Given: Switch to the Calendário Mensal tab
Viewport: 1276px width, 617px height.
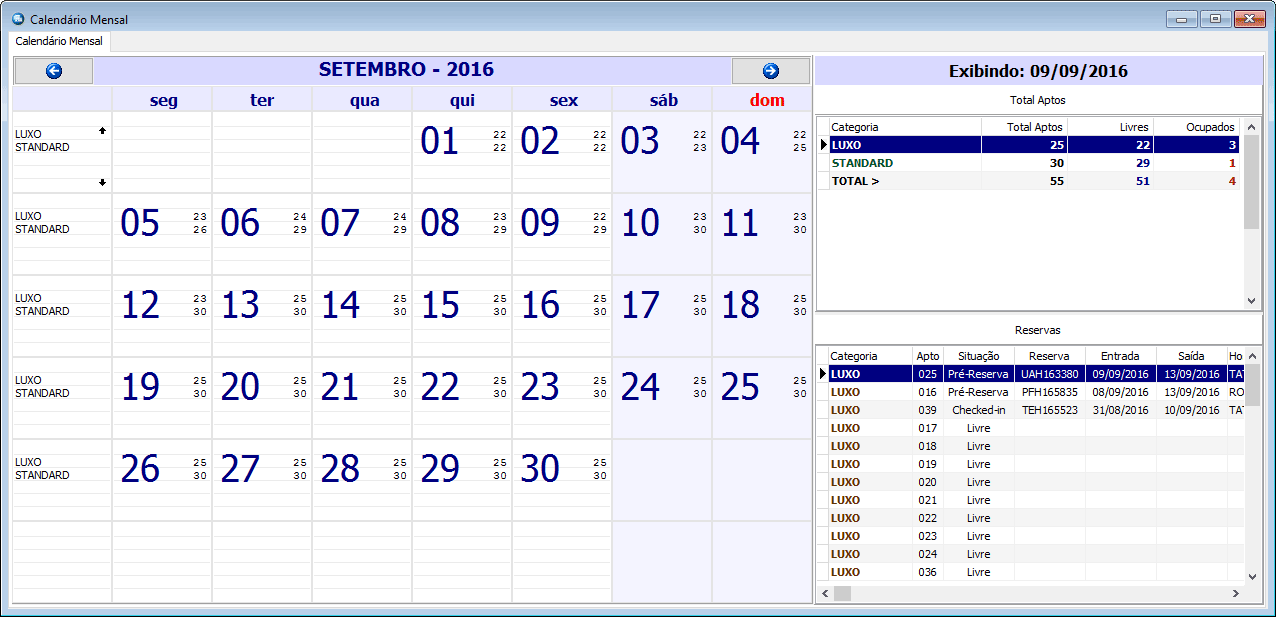Looking at the screenshot, I should coord(59,42).
